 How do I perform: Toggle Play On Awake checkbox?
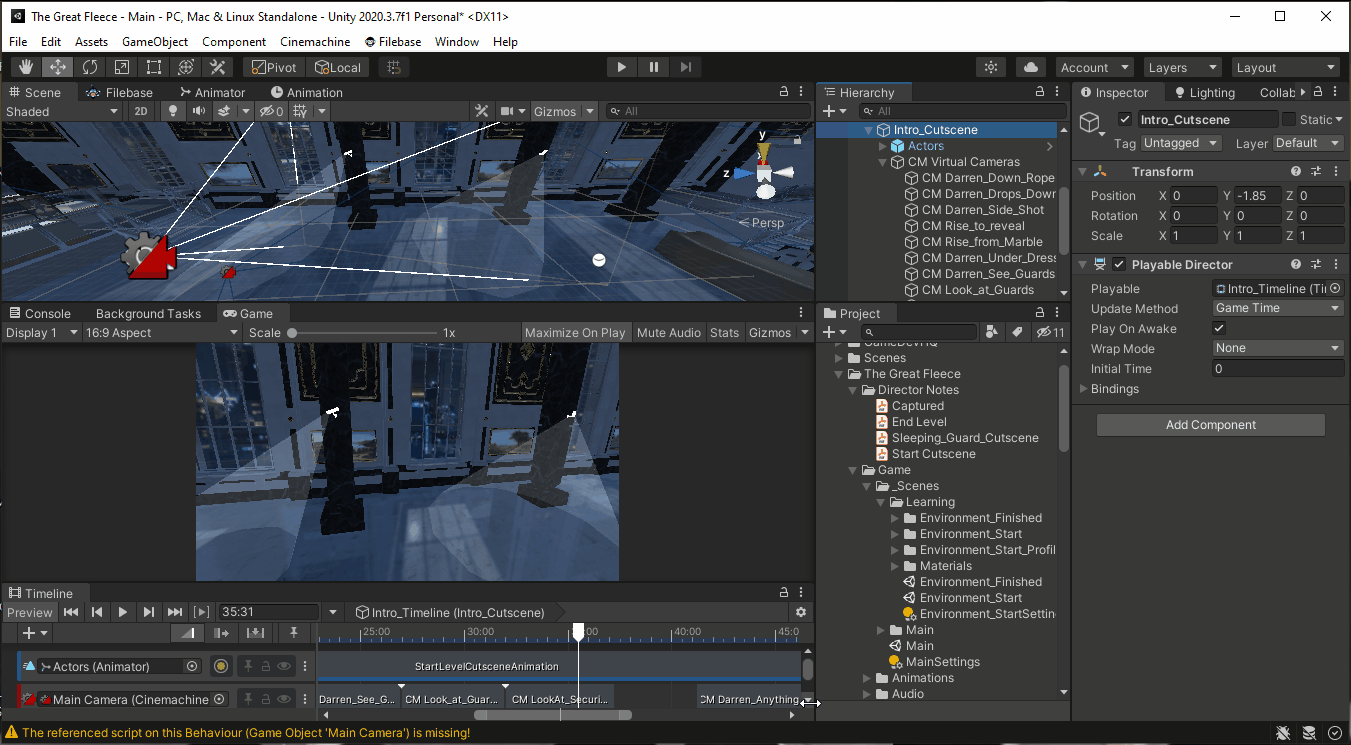pos(1219,328)
